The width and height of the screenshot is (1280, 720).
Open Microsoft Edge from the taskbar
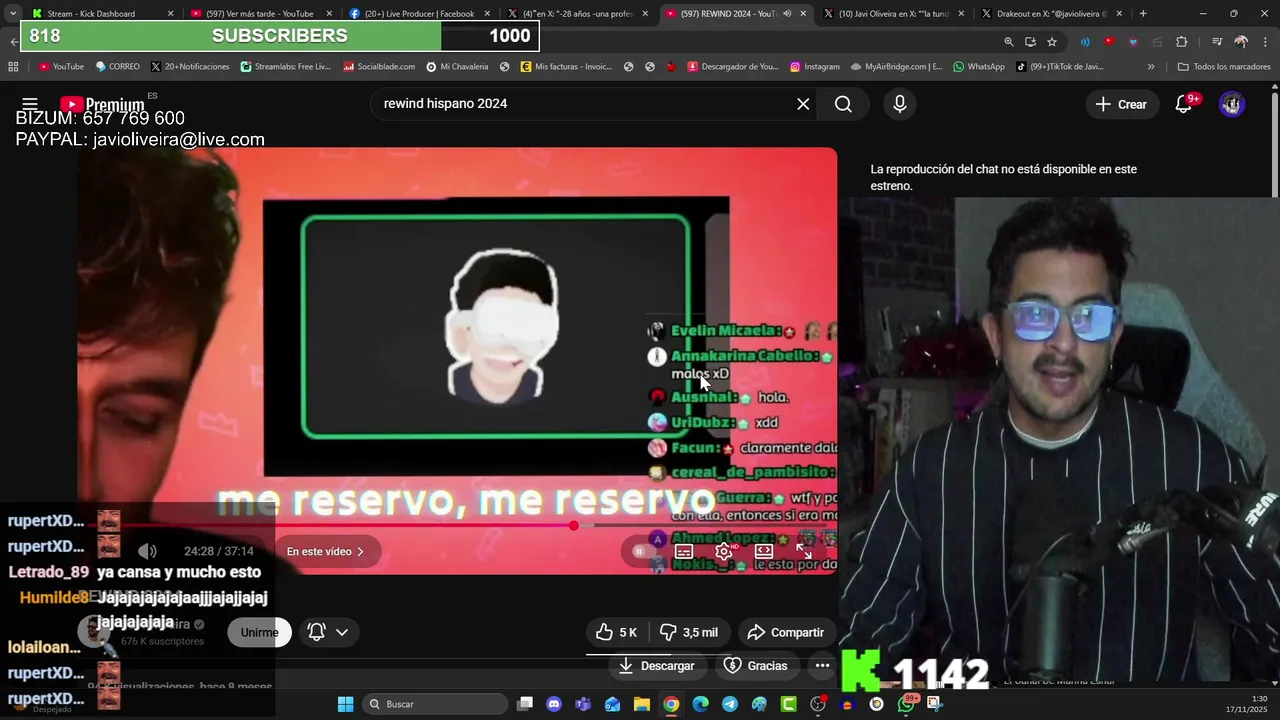click(700, 704)
